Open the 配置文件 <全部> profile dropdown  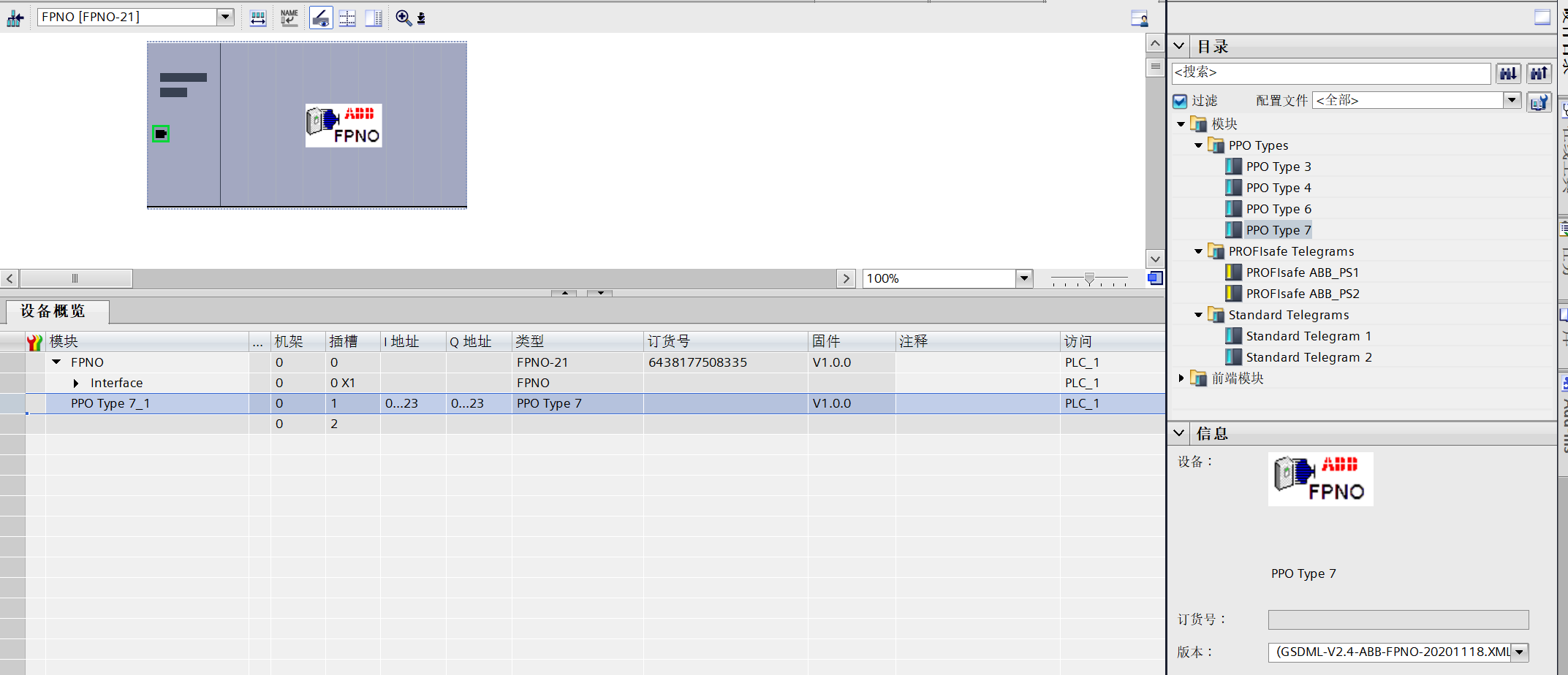(1512, 100)
